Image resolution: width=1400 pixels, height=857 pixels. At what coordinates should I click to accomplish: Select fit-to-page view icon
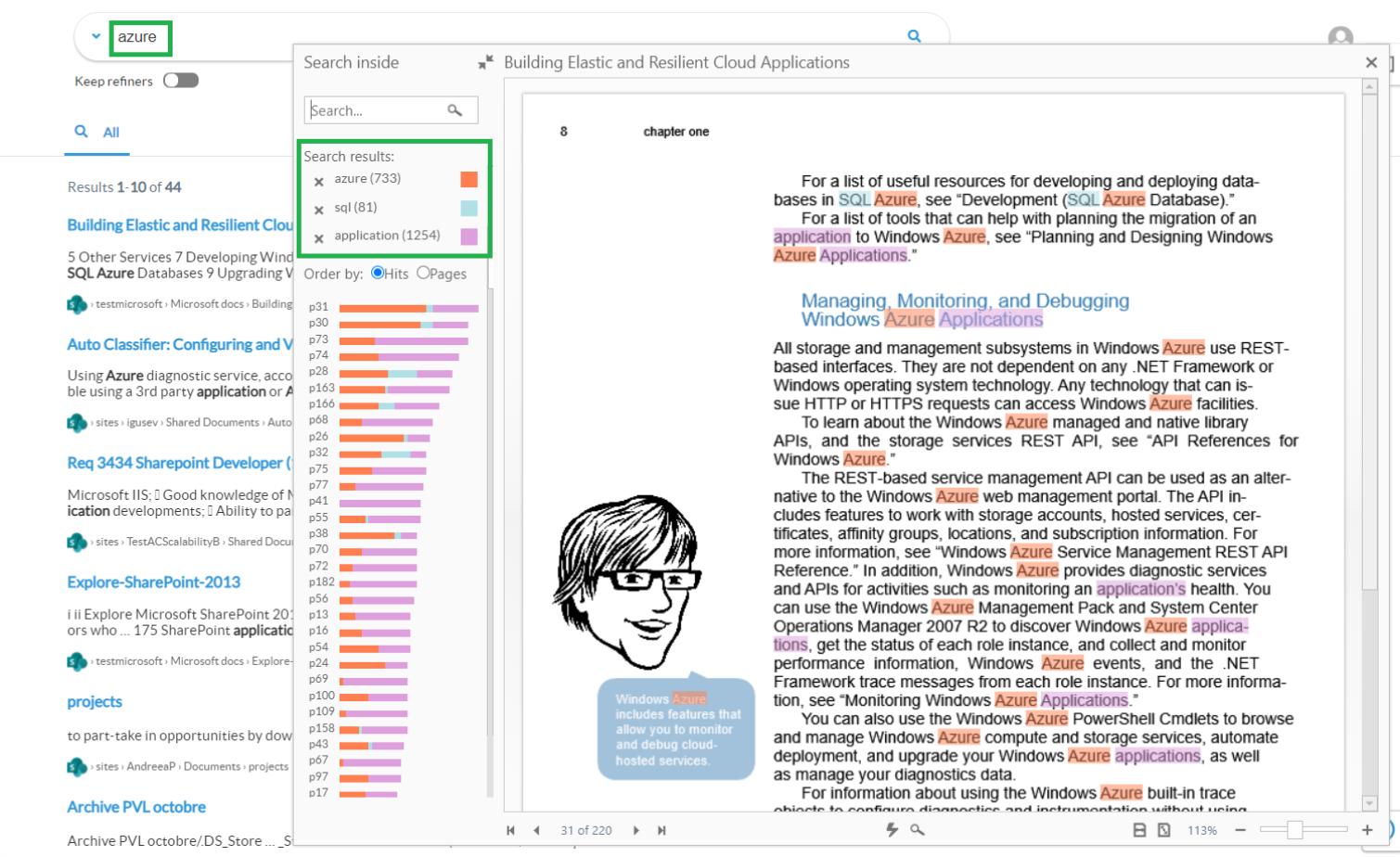tap(1164, 830)
